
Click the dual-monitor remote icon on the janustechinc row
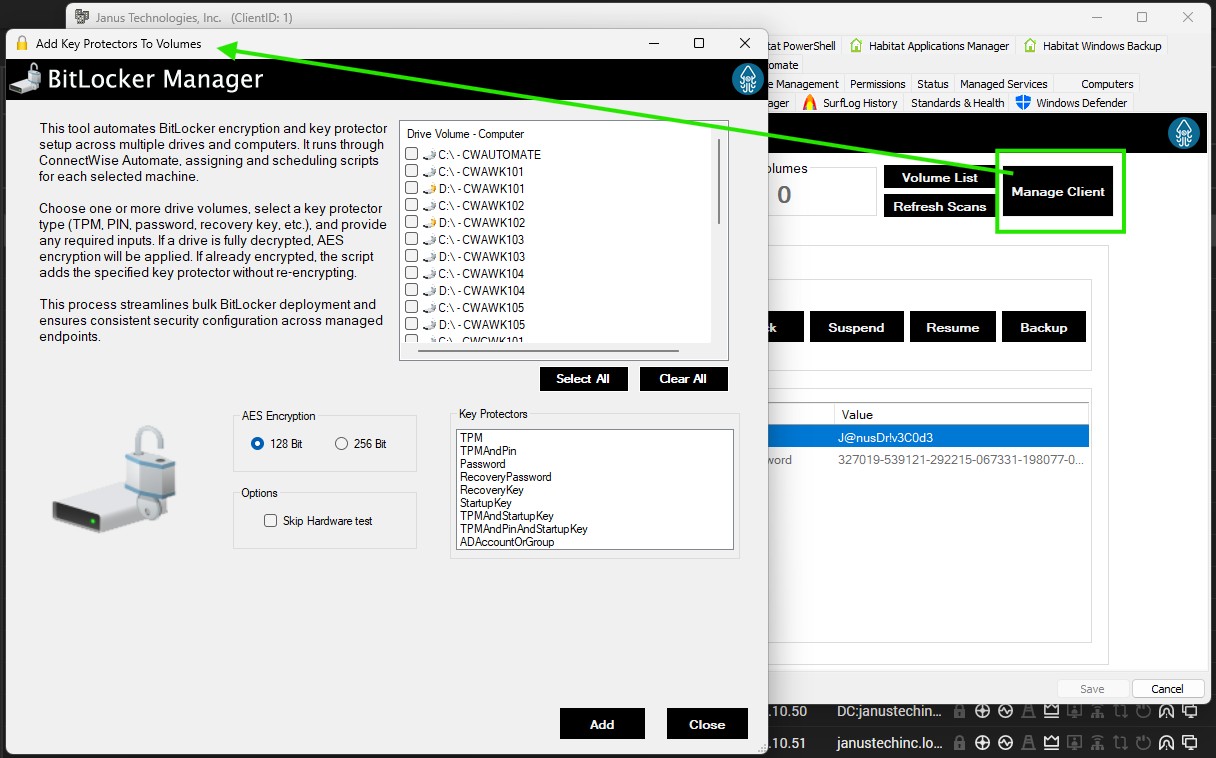[1191, 742]
